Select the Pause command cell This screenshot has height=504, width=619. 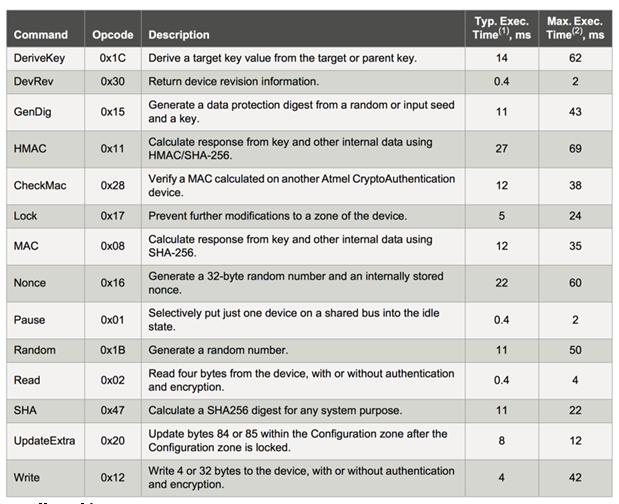(x=30, y=320)
